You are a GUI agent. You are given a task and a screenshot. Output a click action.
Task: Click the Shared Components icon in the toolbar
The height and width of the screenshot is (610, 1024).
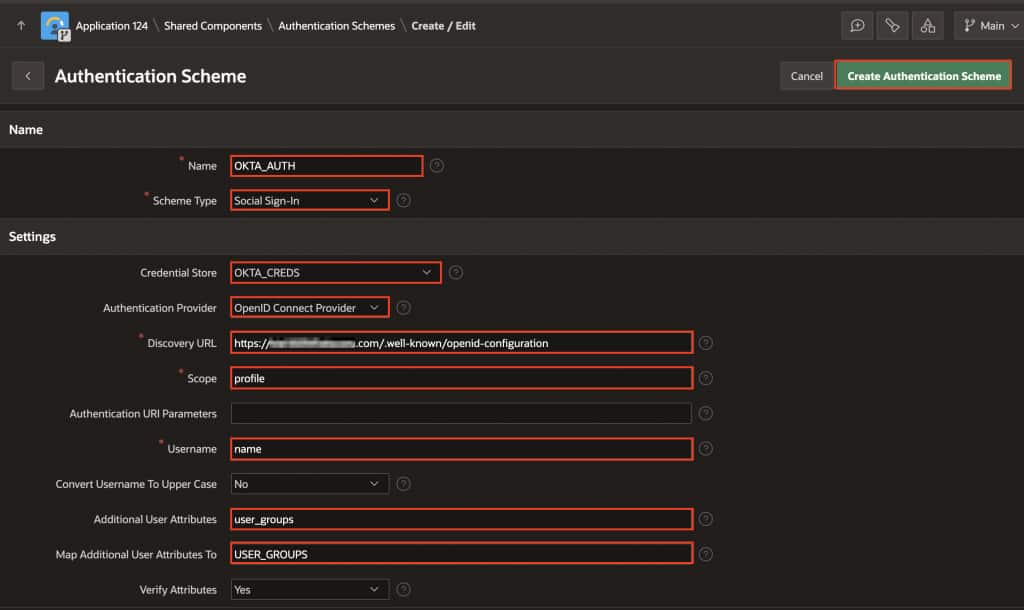coord(928,25)
